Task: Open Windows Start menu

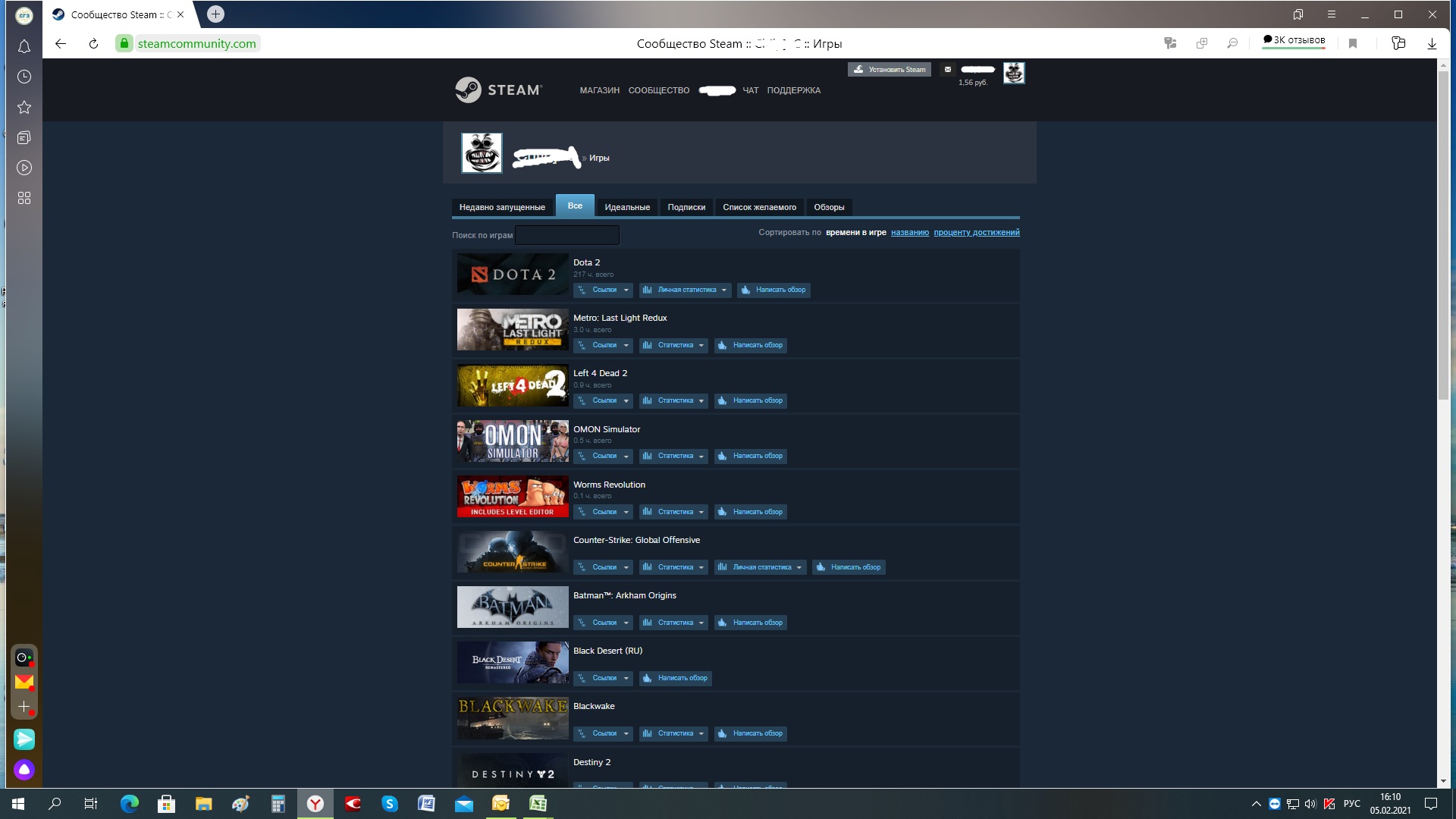Action: pos(18,804)
